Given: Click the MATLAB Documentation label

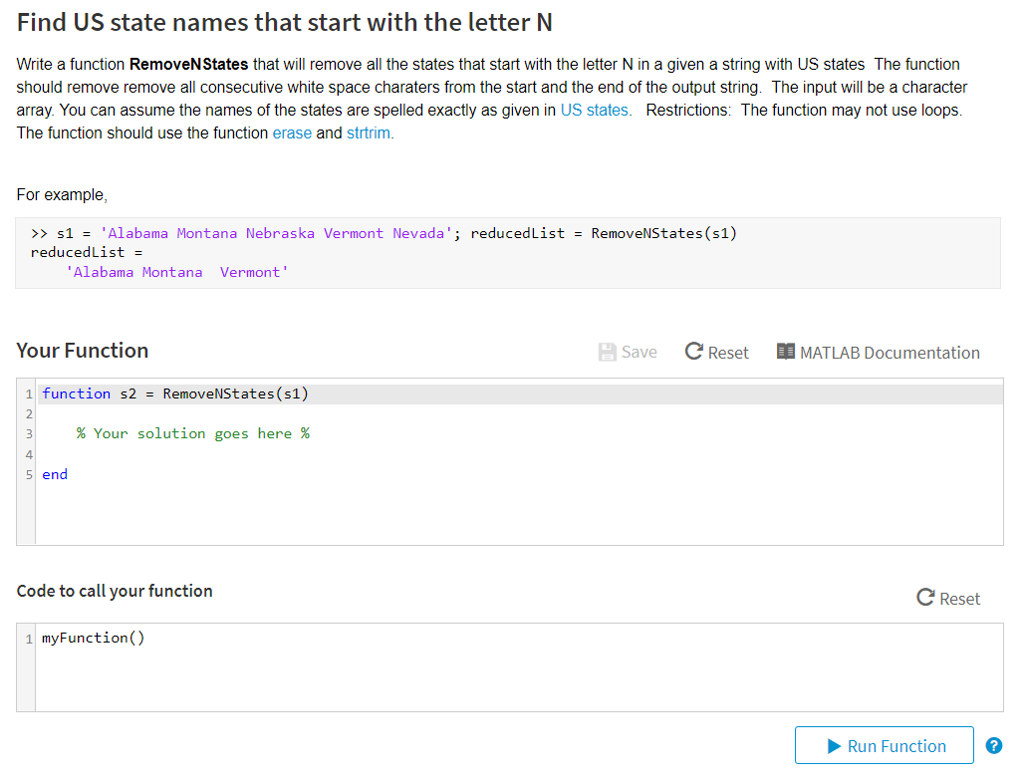Looking at the screenshot, I should [889, 353].
